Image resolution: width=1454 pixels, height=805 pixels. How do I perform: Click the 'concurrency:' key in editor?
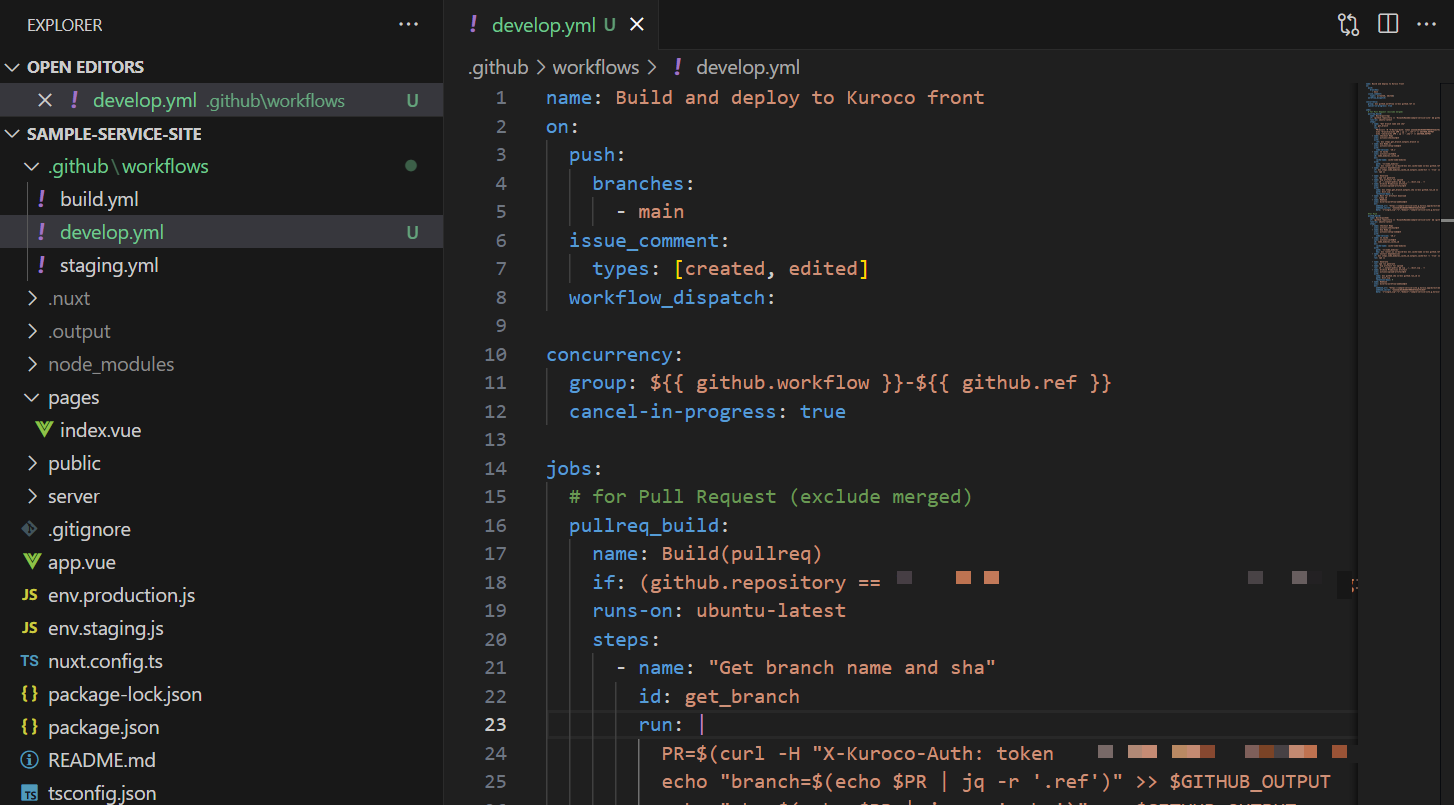click(x=615, y=354)
